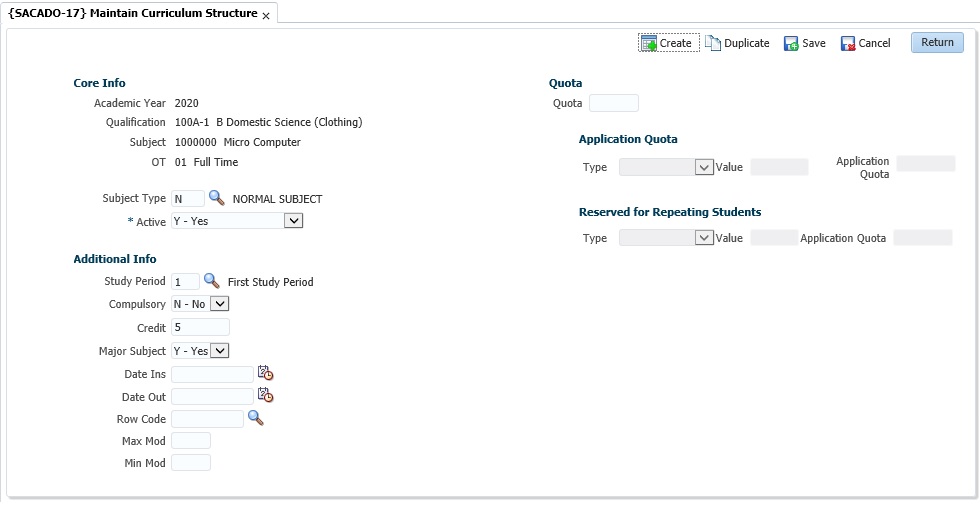Open Date Ins calendar picker
Image resolution: width=980 pixels, height=506 pixels.
pyautogui.click(x=265, y=373)
